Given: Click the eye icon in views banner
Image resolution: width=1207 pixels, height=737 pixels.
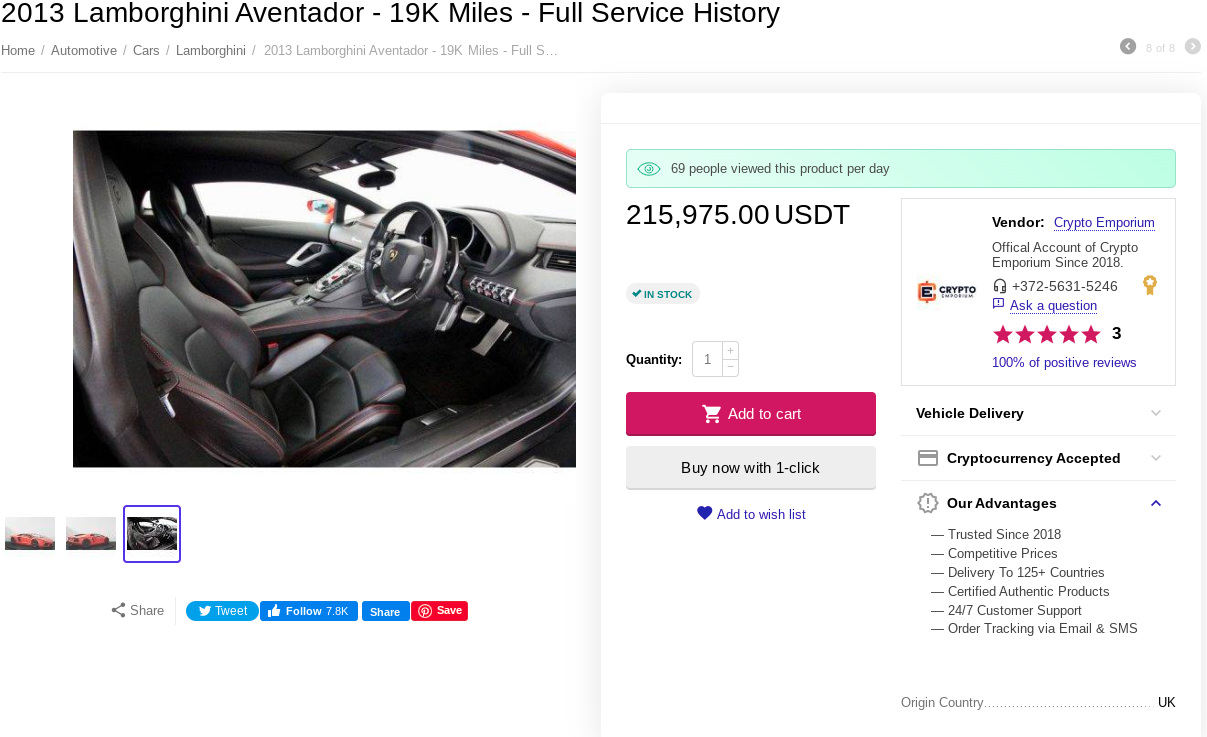Looking at the screenshot, I should click(x=649, y=169).
